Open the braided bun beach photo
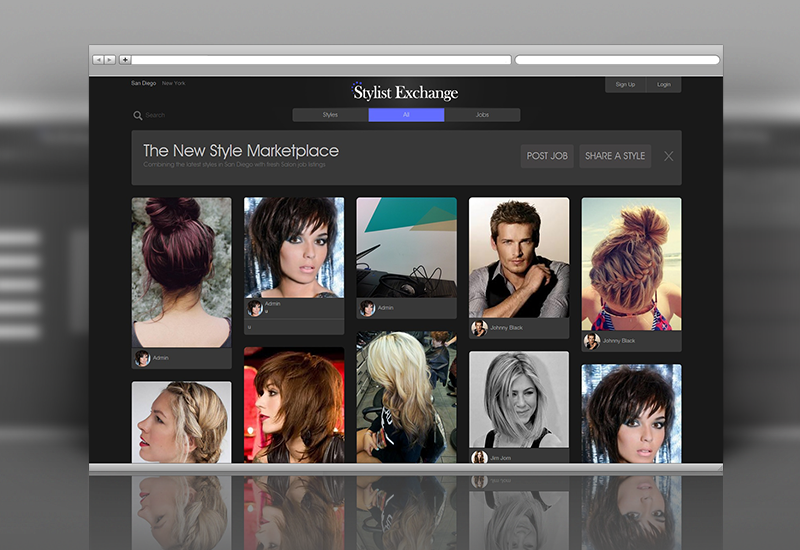 [632, 264]
